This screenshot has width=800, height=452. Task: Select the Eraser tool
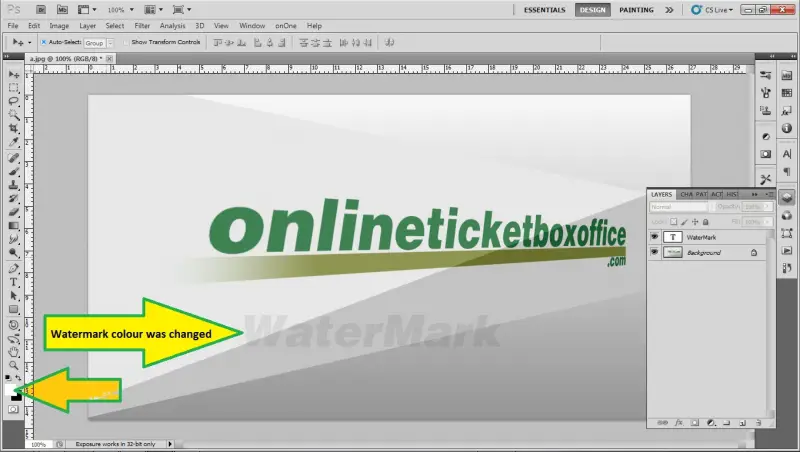tap(14, 212)
